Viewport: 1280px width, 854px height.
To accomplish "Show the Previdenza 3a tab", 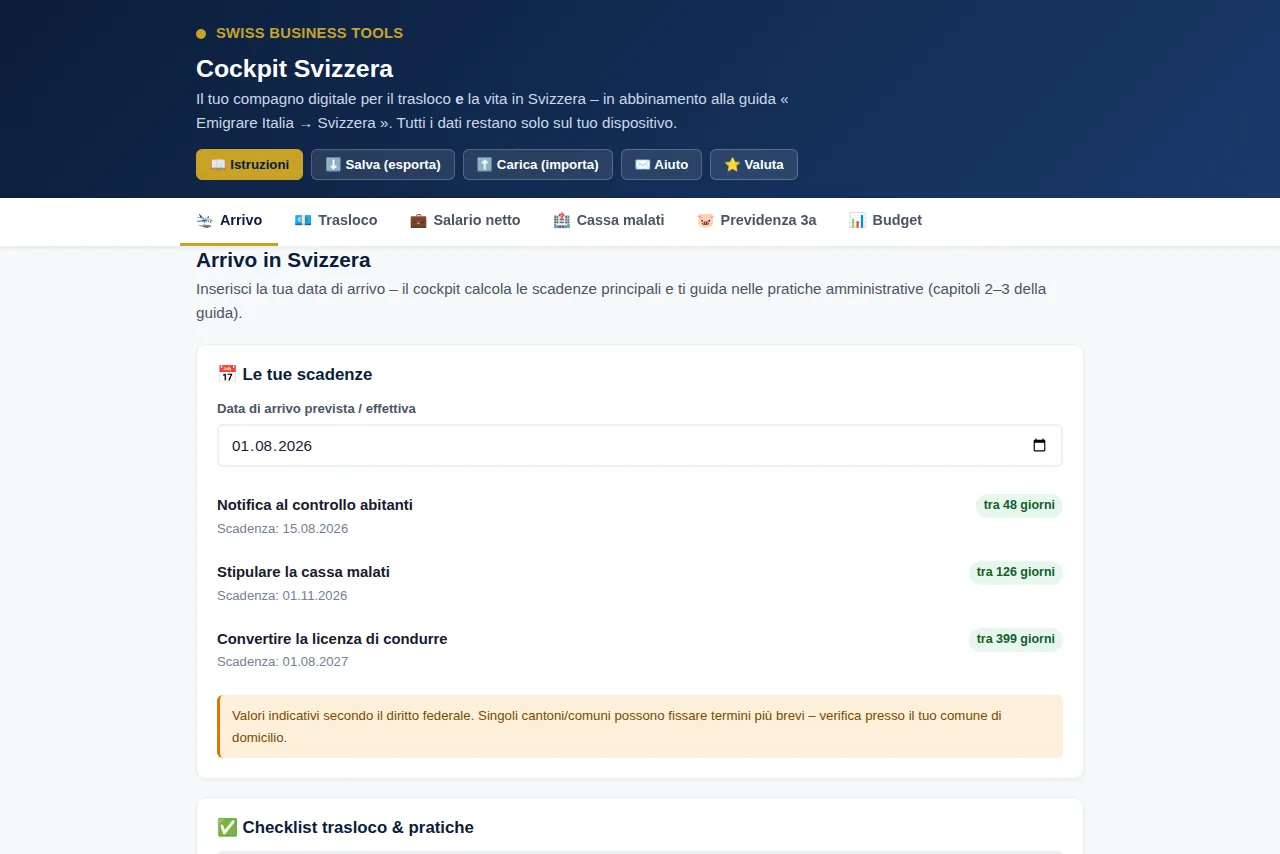I will pyautogui.click(x=757, y=220).
